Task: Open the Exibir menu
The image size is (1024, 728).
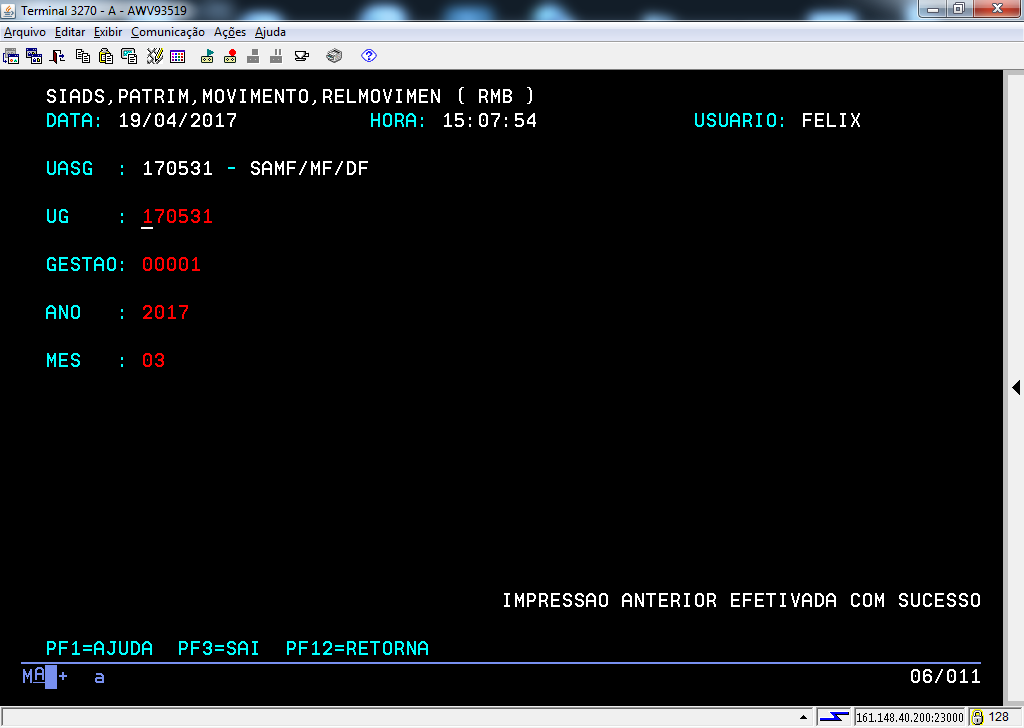Action: click(x=108, y=32)
